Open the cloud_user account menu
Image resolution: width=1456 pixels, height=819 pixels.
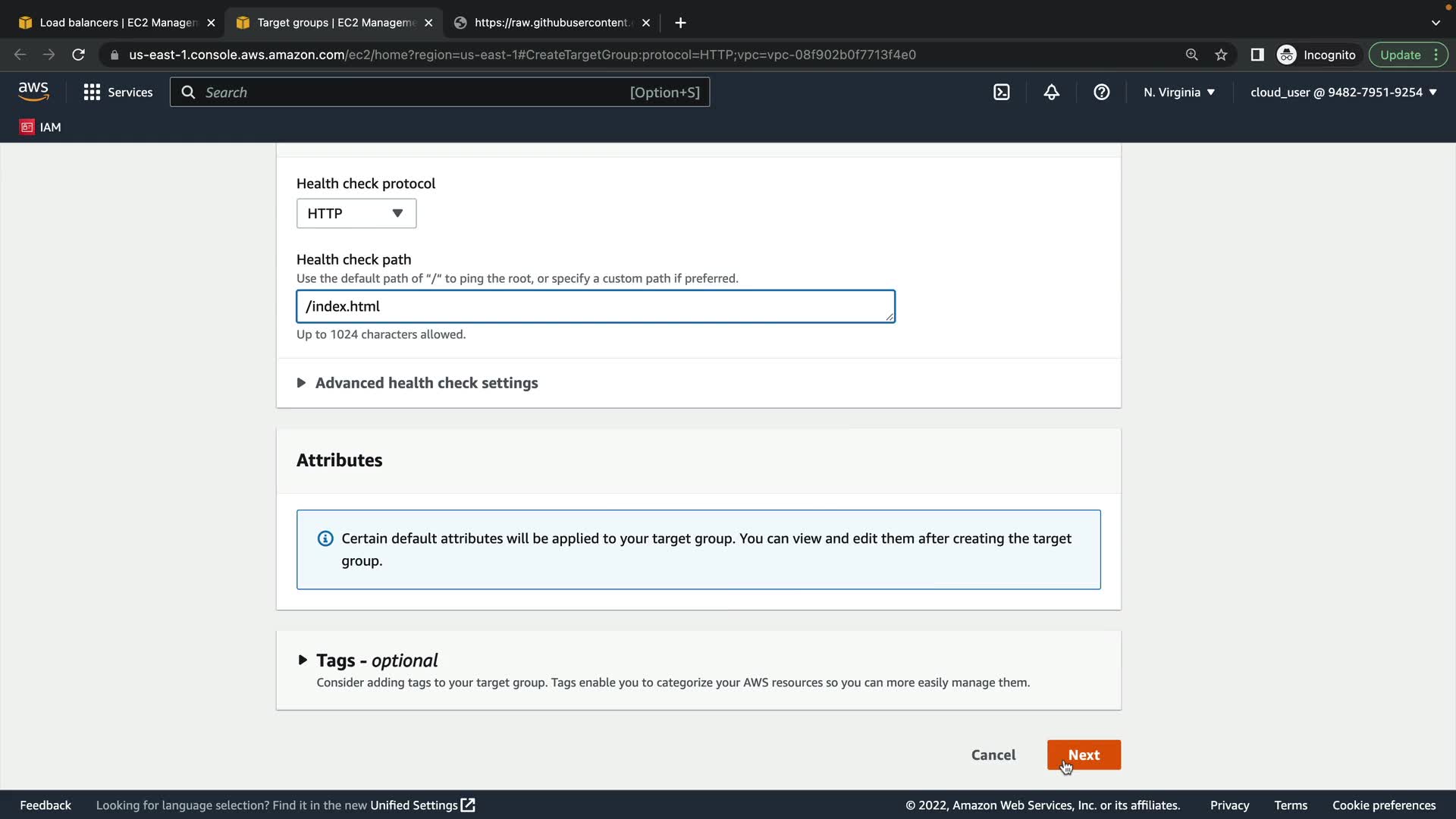click(x=1342, y=93)
